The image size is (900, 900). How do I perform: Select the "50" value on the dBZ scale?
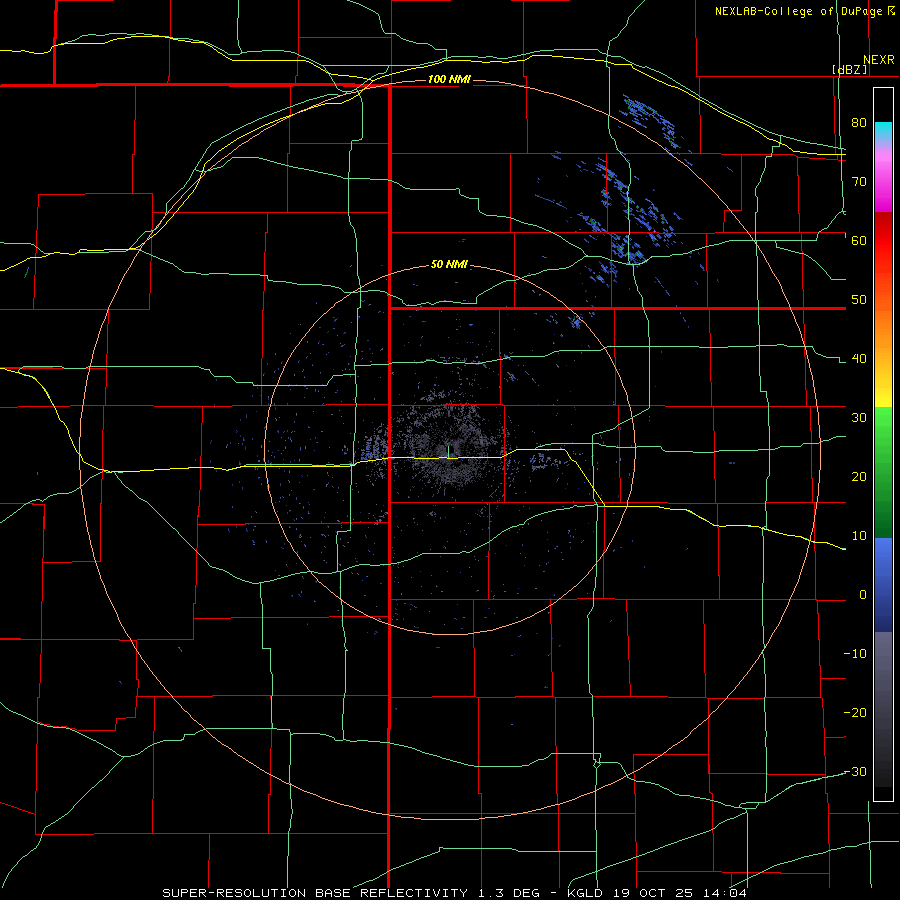859,300
